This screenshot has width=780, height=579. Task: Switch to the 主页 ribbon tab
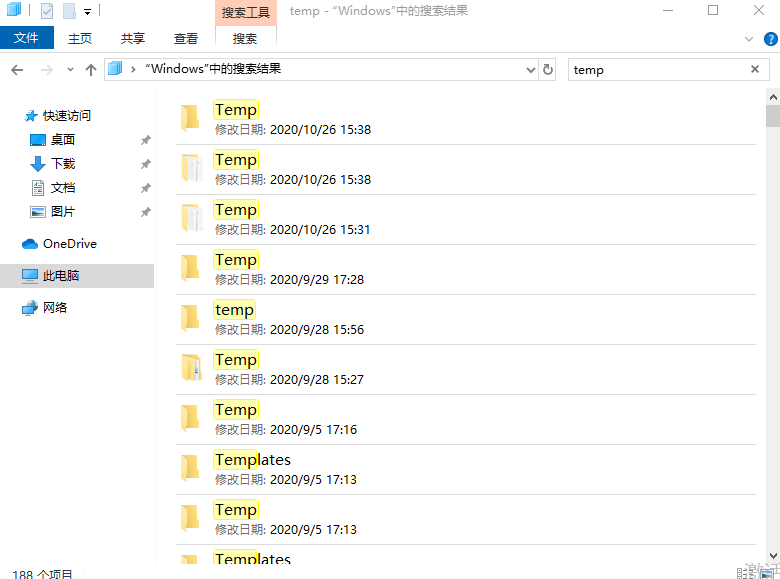(x=80, y=38)
